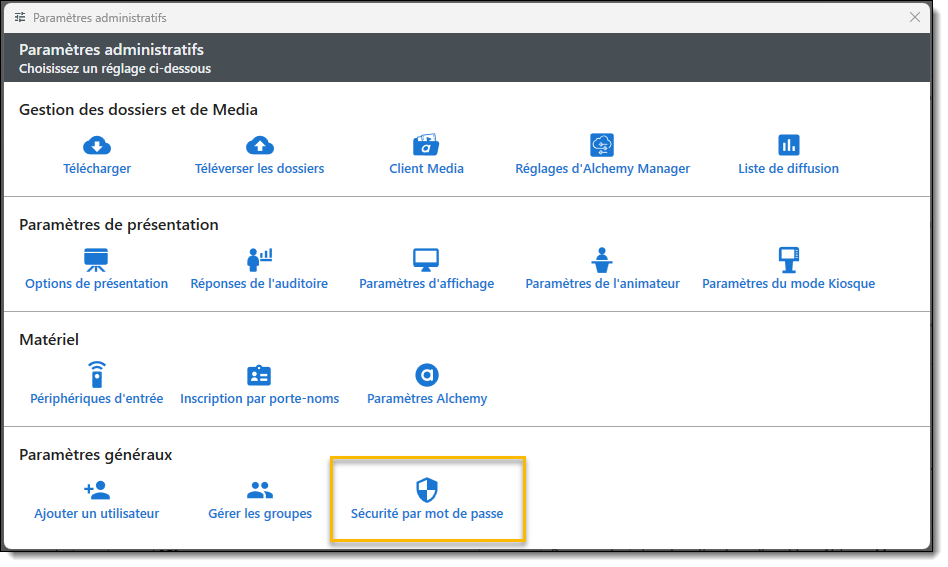
Task: Open Paramètres du mode Kiosque icon
Action: pos(789,260)
